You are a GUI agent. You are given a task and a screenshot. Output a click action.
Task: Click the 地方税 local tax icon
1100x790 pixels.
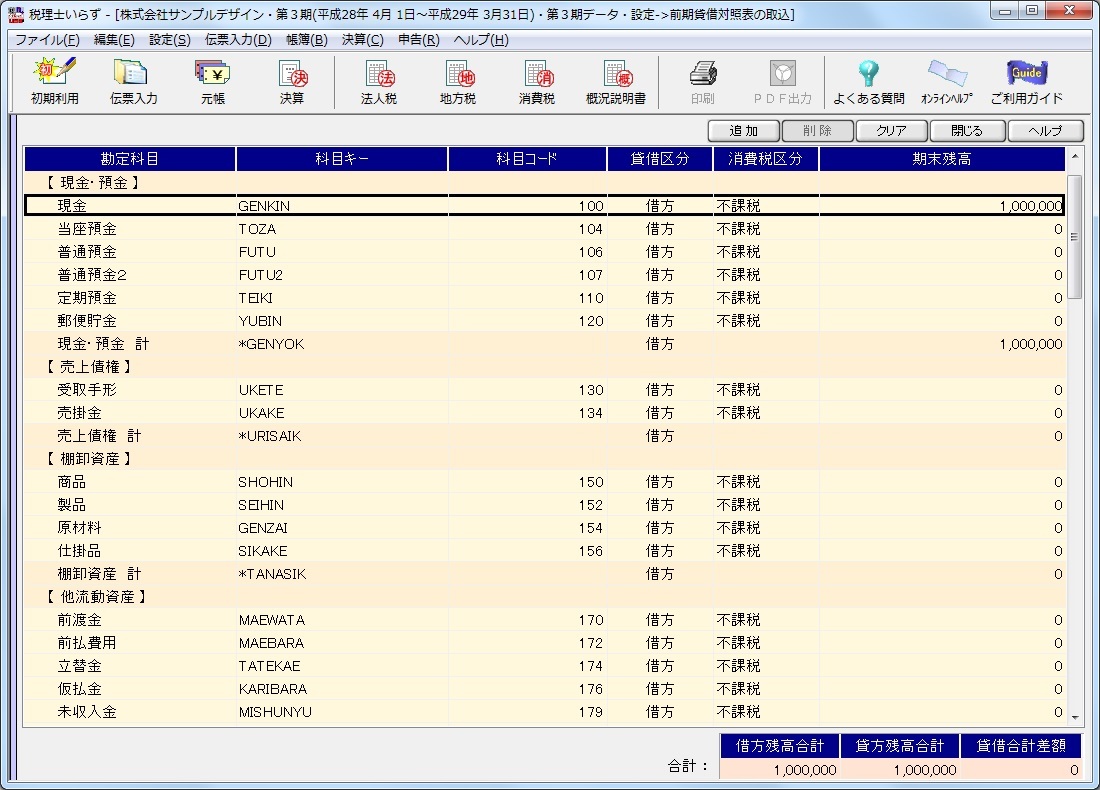point(458,82)
